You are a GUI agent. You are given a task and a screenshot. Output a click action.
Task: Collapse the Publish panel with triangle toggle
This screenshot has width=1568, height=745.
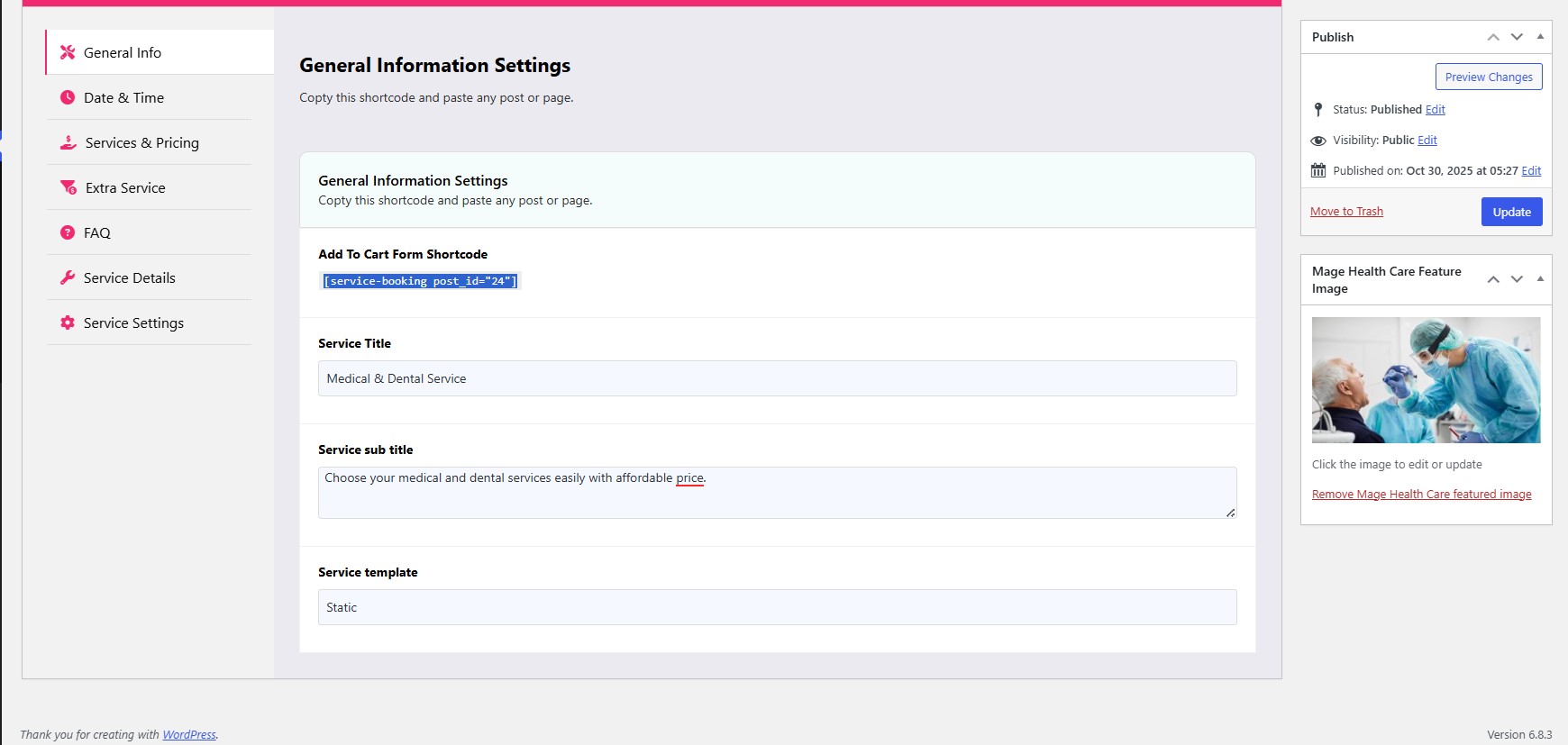pyautogui.click(x=1540, y=37)
